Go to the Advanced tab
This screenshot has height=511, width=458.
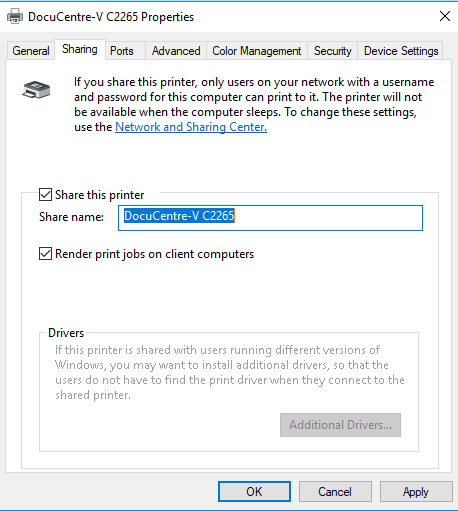[x=176, y=51]
